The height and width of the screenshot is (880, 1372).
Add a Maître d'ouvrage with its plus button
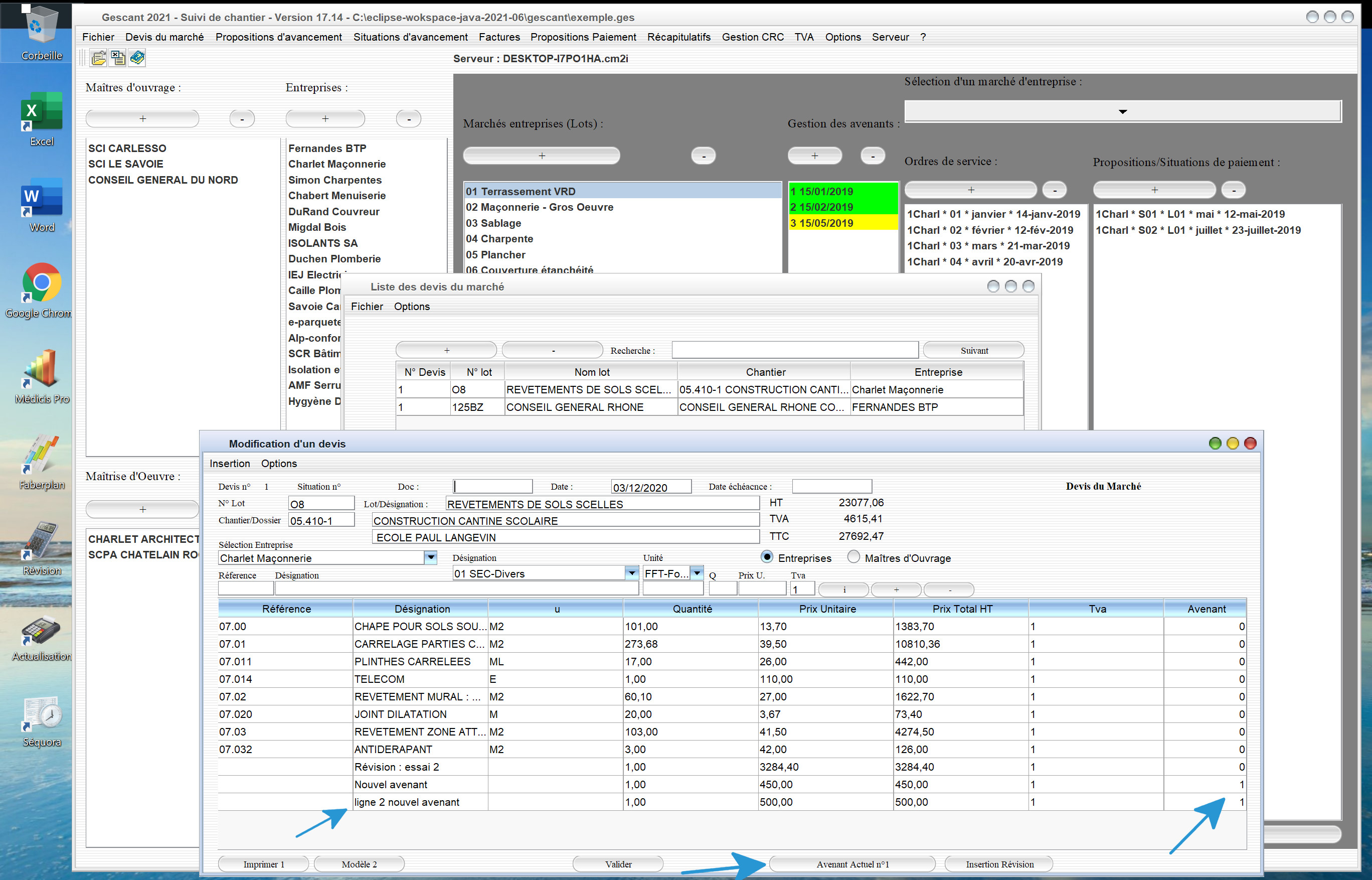click(x=142, y=118)
